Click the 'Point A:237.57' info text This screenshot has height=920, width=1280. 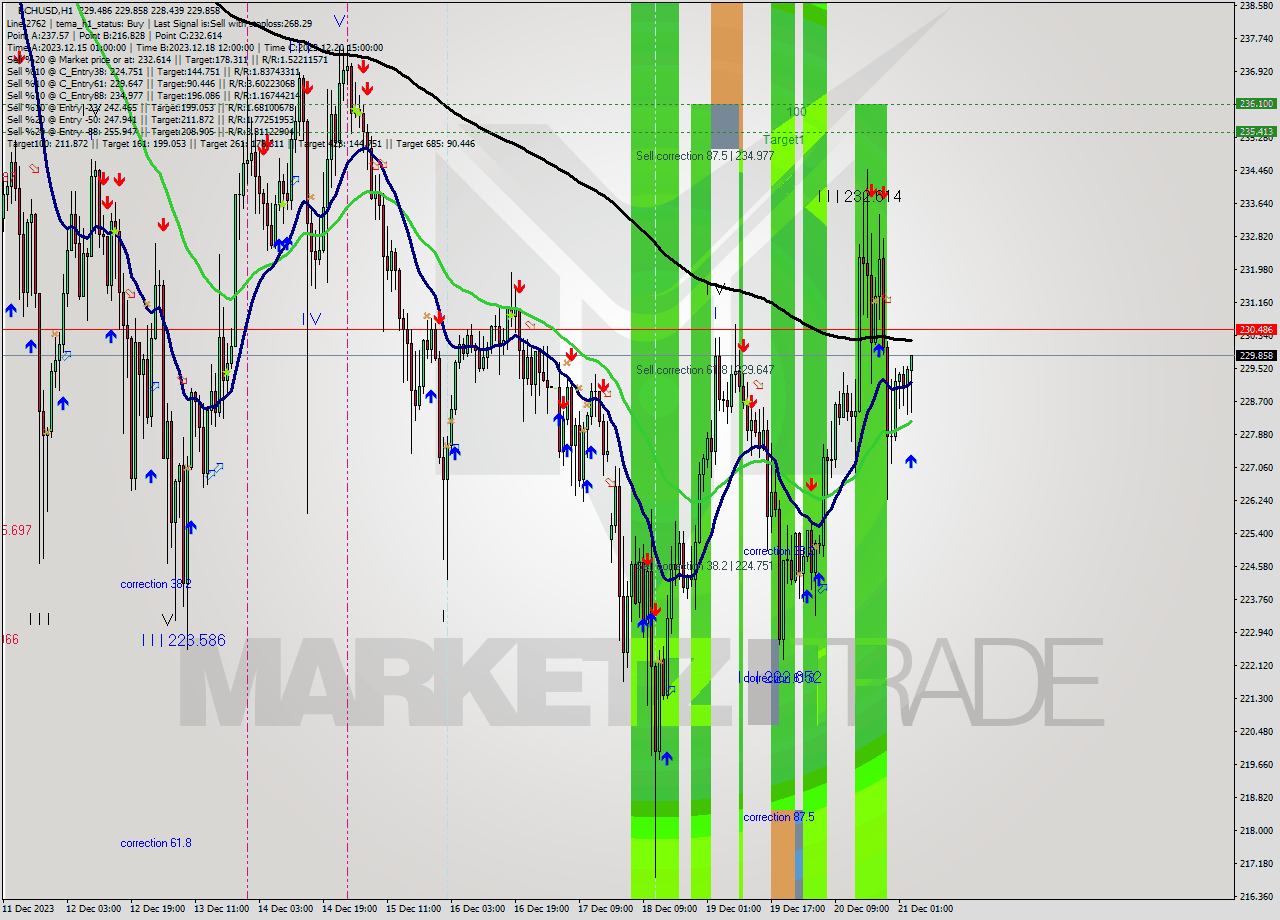[36, 35]
